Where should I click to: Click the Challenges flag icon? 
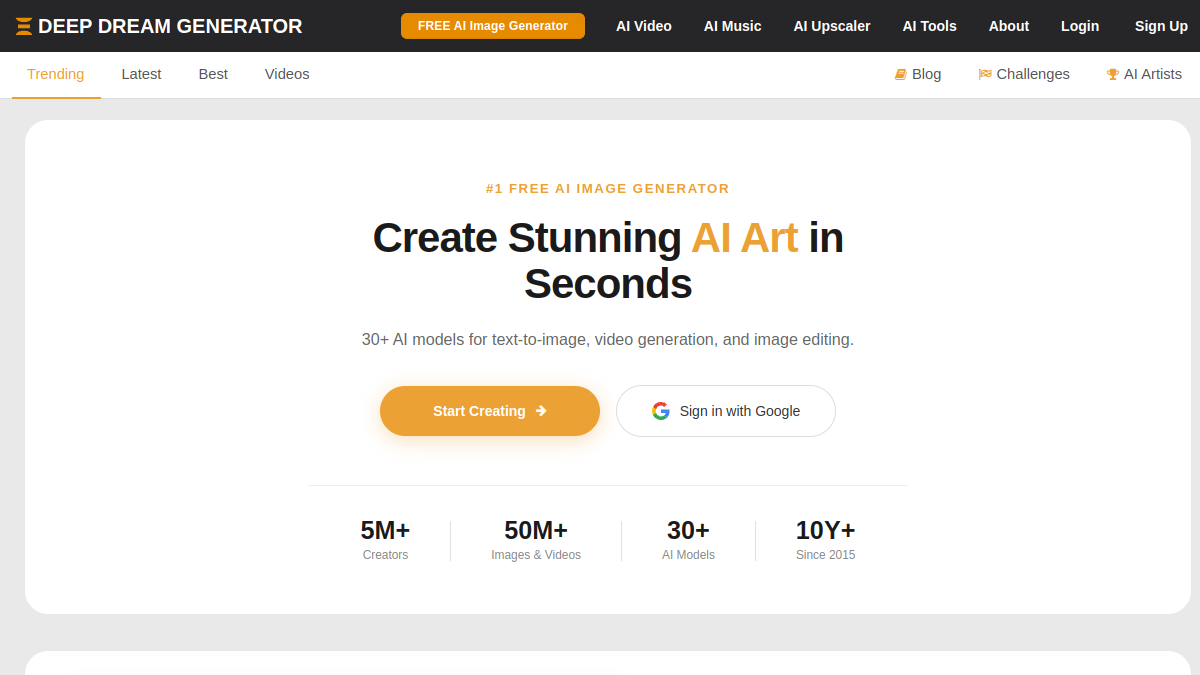click(985, 74)
